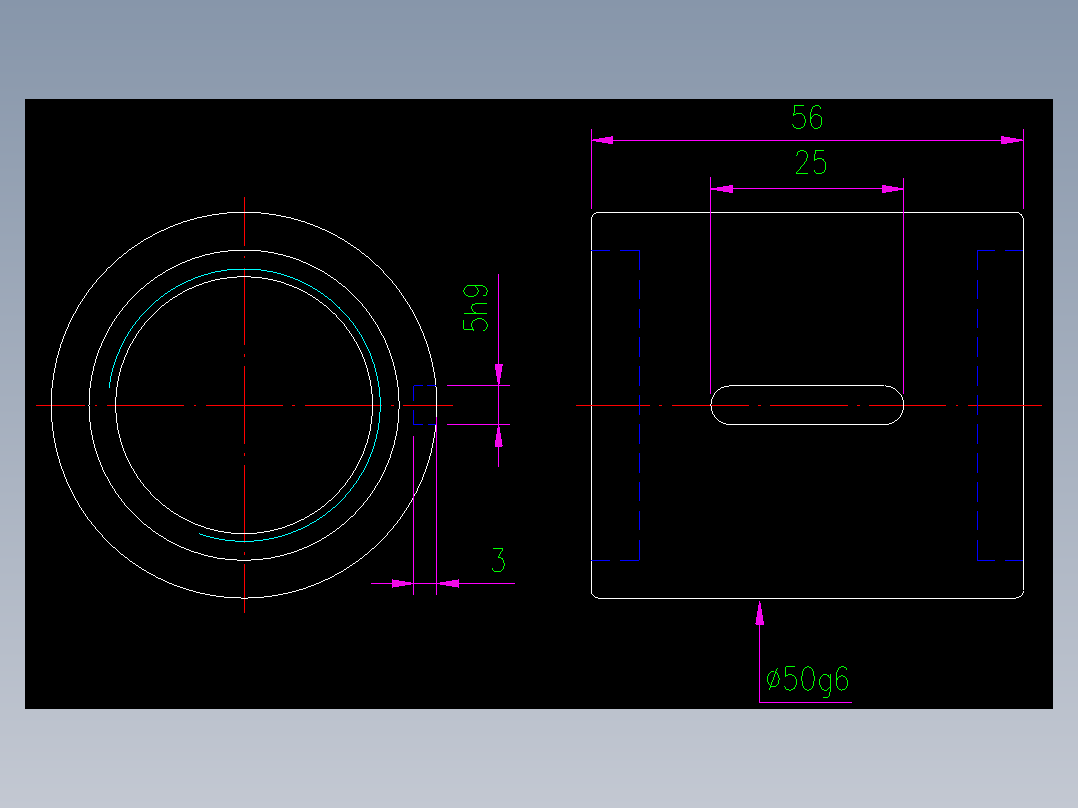Select the ø50g6 diameter annotation text
This screenshot has width=1078, height=808.
click(x=808, y=679)
